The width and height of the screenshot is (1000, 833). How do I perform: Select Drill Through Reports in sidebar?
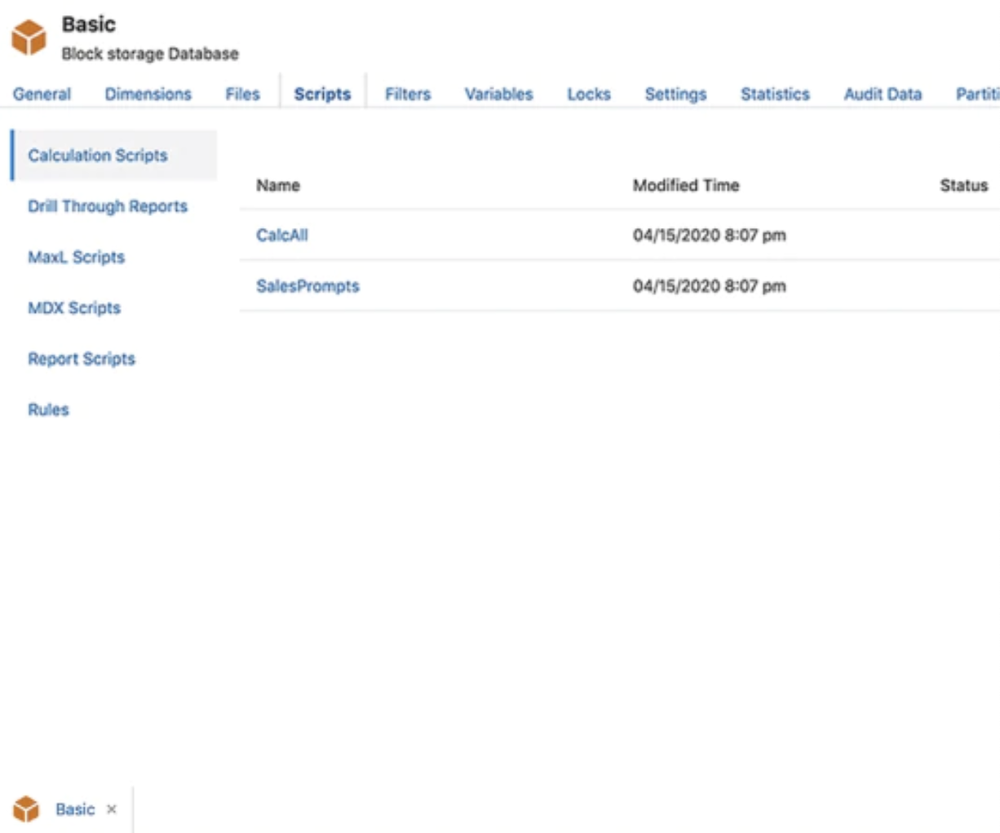pos(107,206)
